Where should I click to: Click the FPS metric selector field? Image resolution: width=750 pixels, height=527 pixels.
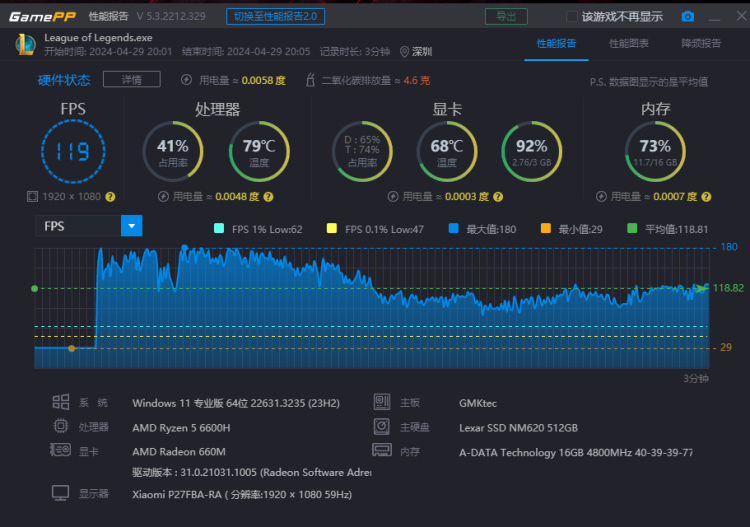(x=89, y=226)
